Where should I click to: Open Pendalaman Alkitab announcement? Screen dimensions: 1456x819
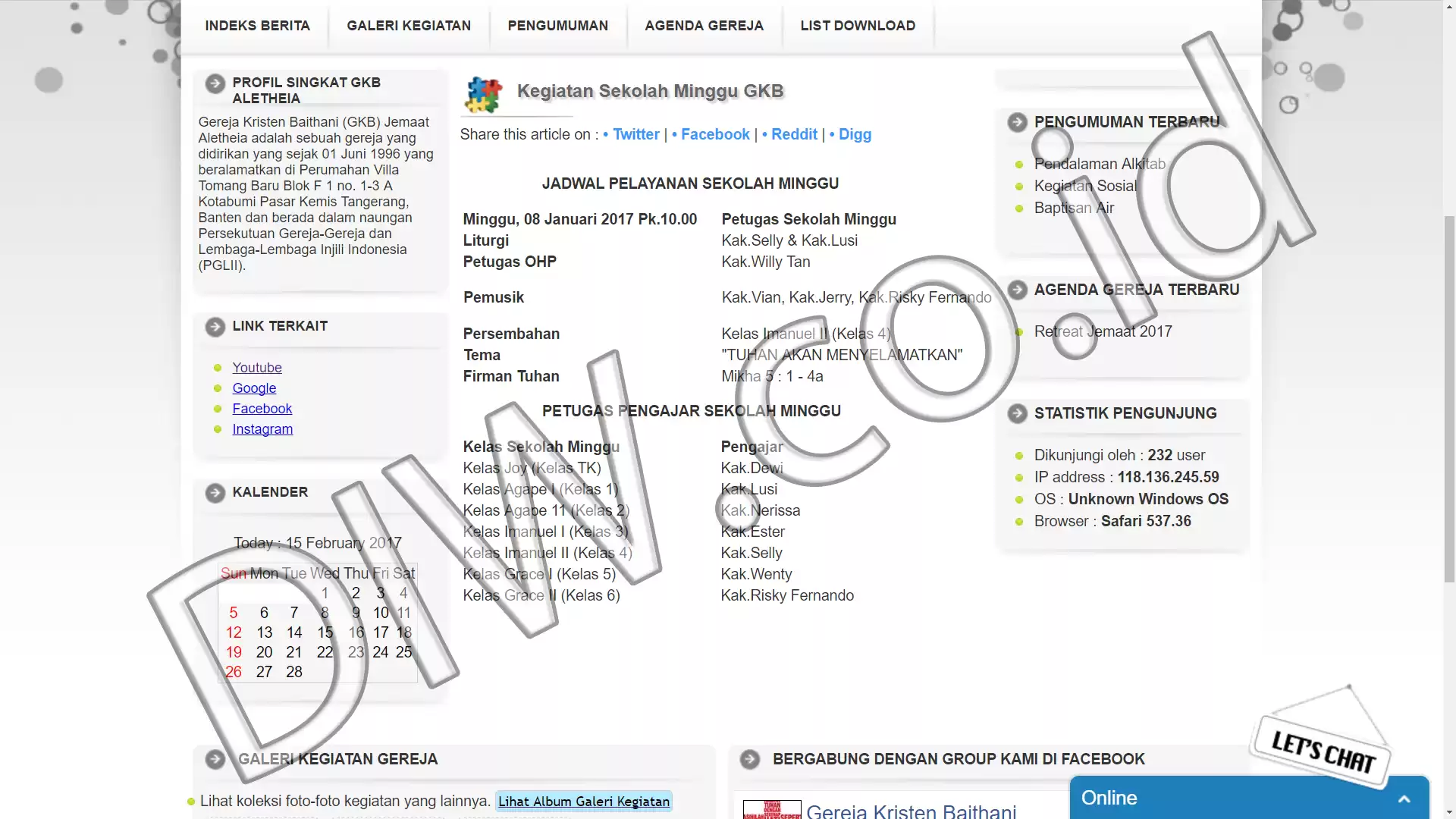(1100, 164)
